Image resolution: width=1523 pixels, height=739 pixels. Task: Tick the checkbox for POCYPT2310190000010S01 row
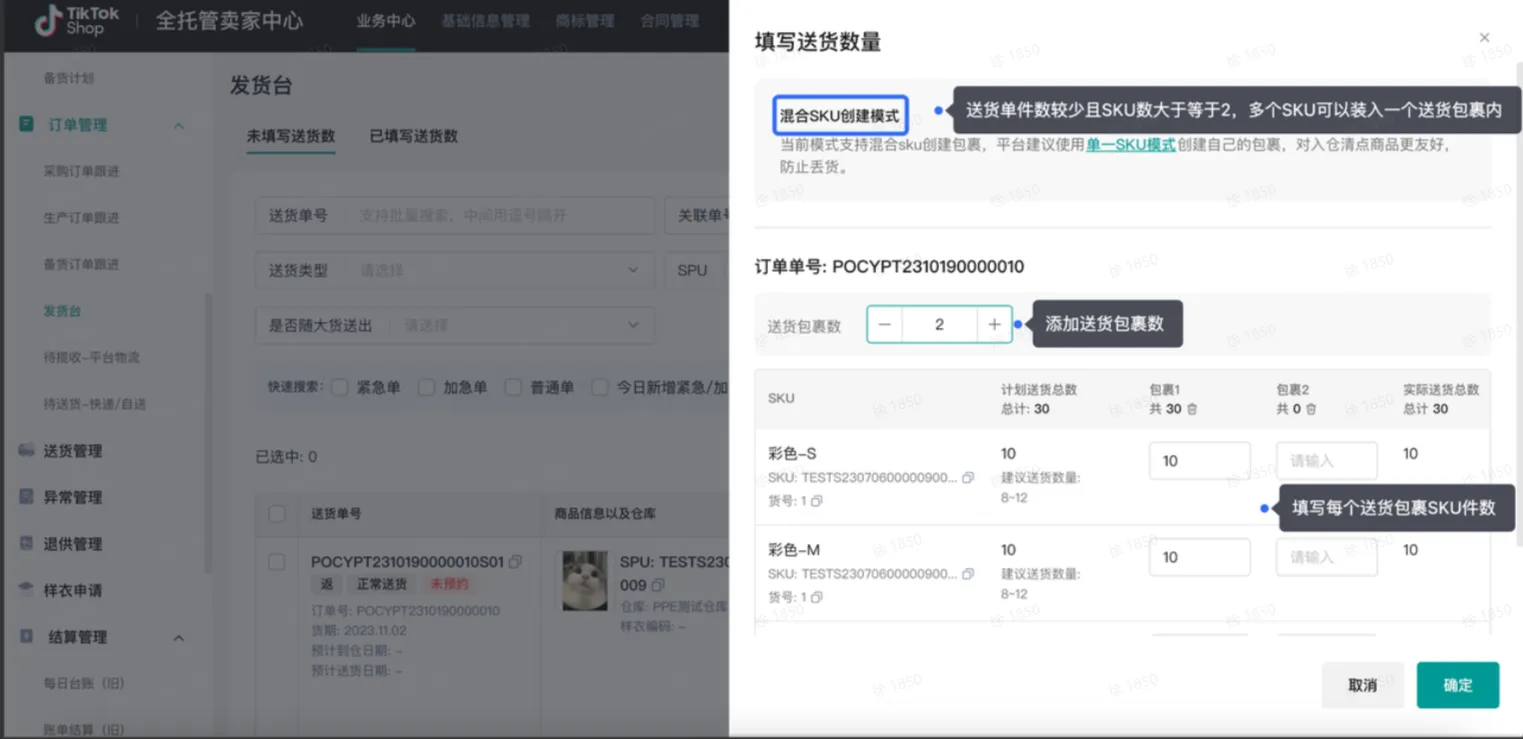277,562
